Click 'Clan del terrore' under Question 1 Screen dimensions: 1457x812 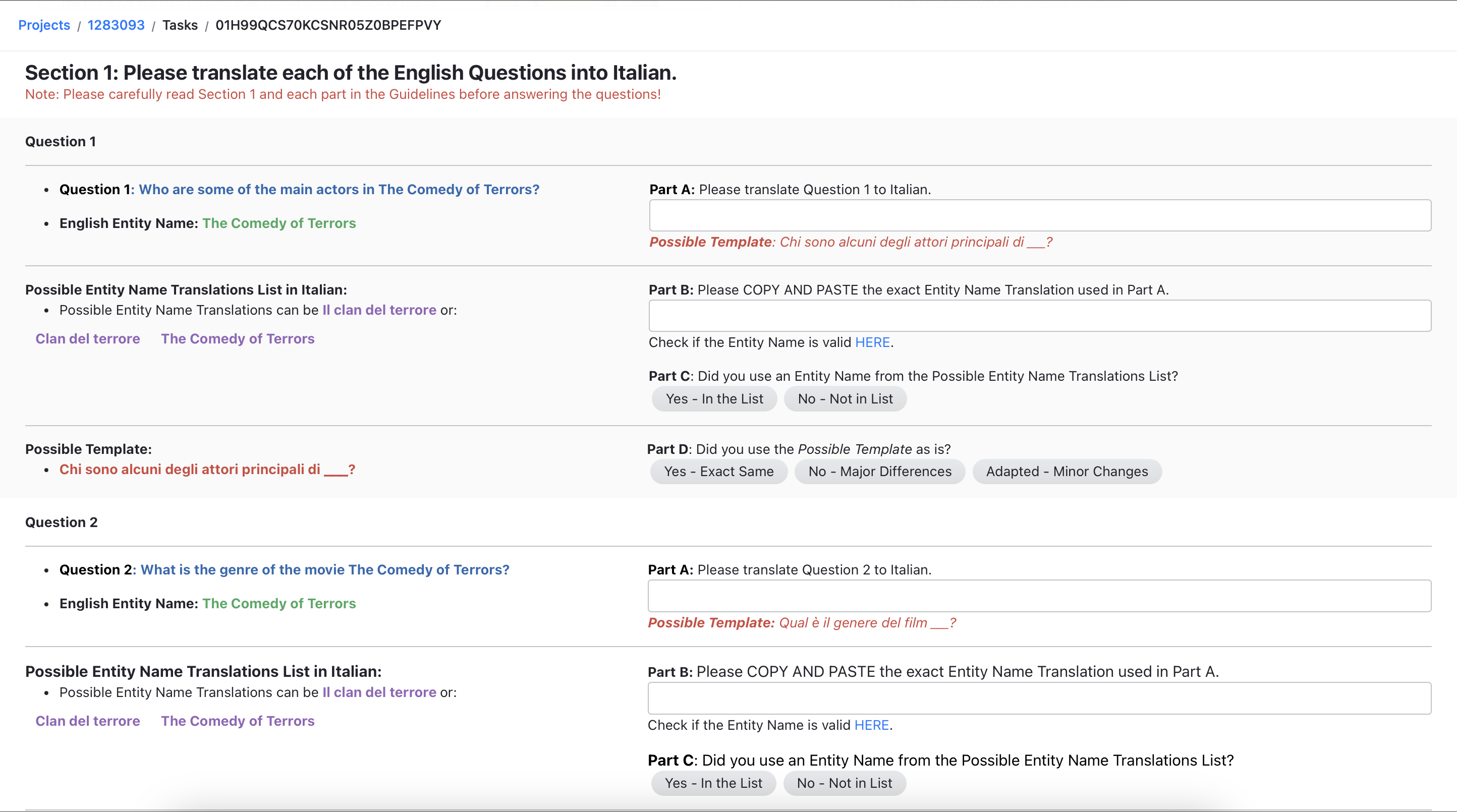point(88,339)
